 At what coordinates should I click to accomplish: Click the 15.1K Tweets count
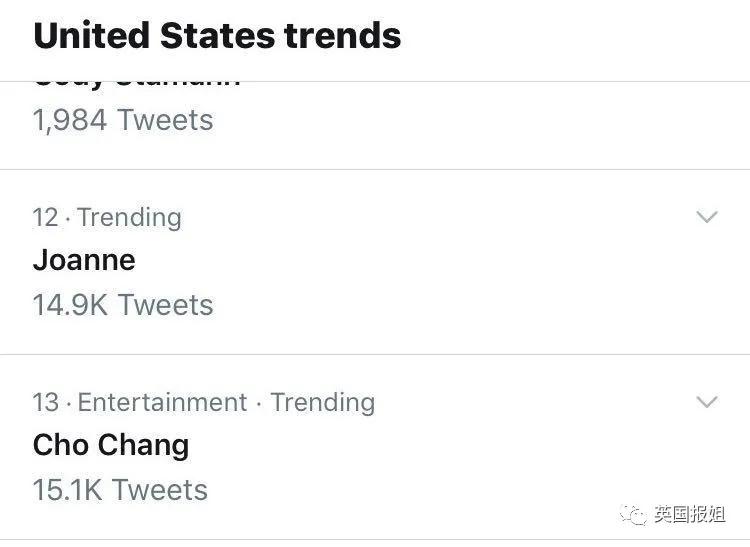[120, 490]
